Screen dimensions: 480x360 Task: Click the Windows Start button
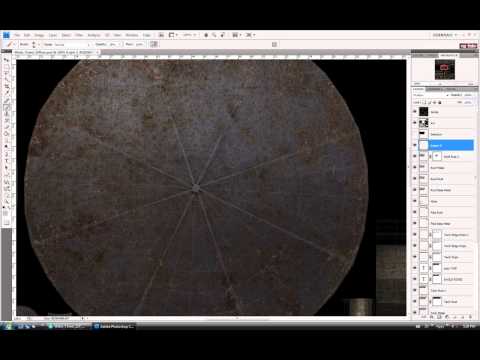coord(7,326)
